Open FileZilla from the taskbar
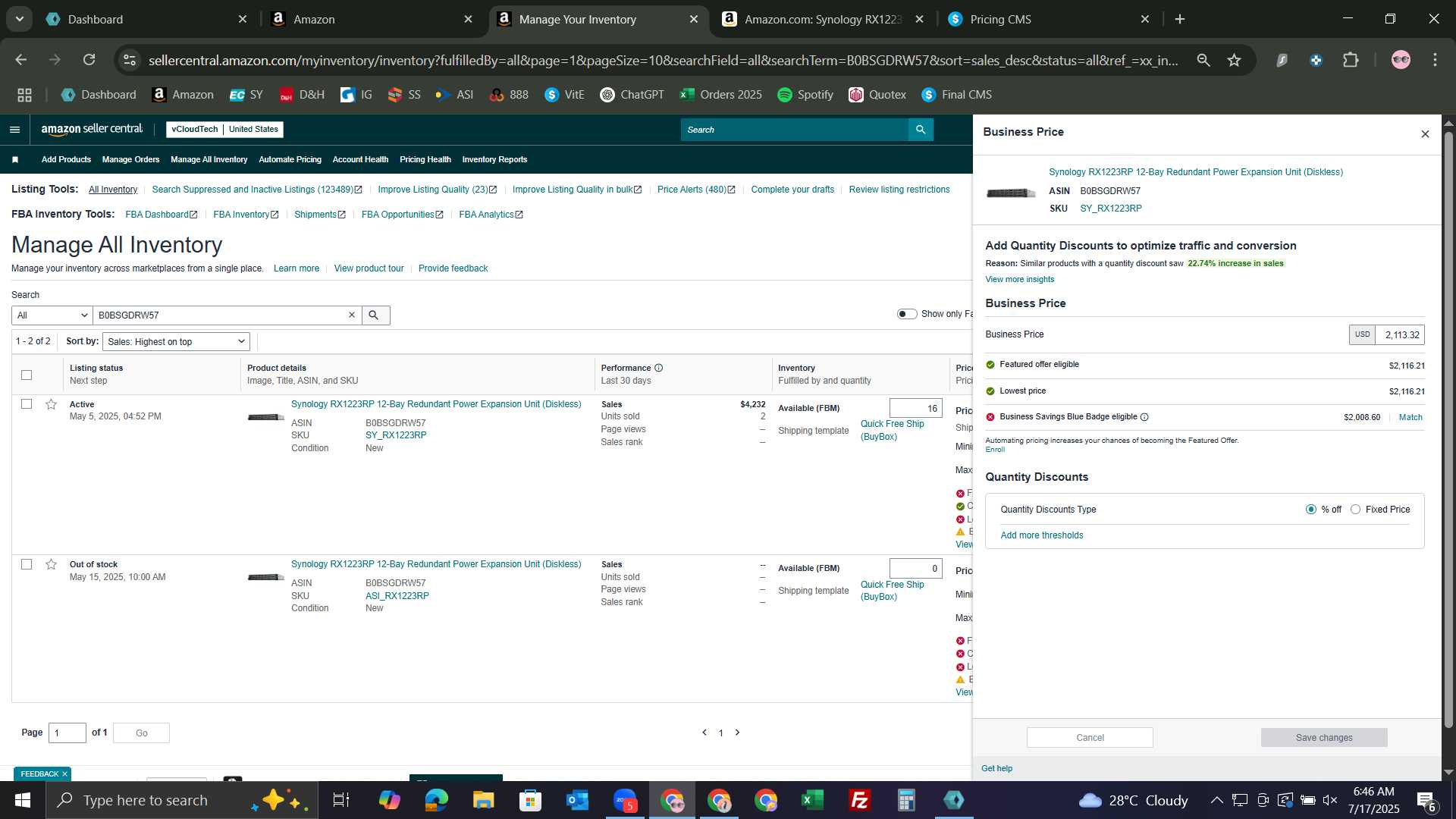The width and height of the screenshot is (1456, 819). click(x=859, y=800)
